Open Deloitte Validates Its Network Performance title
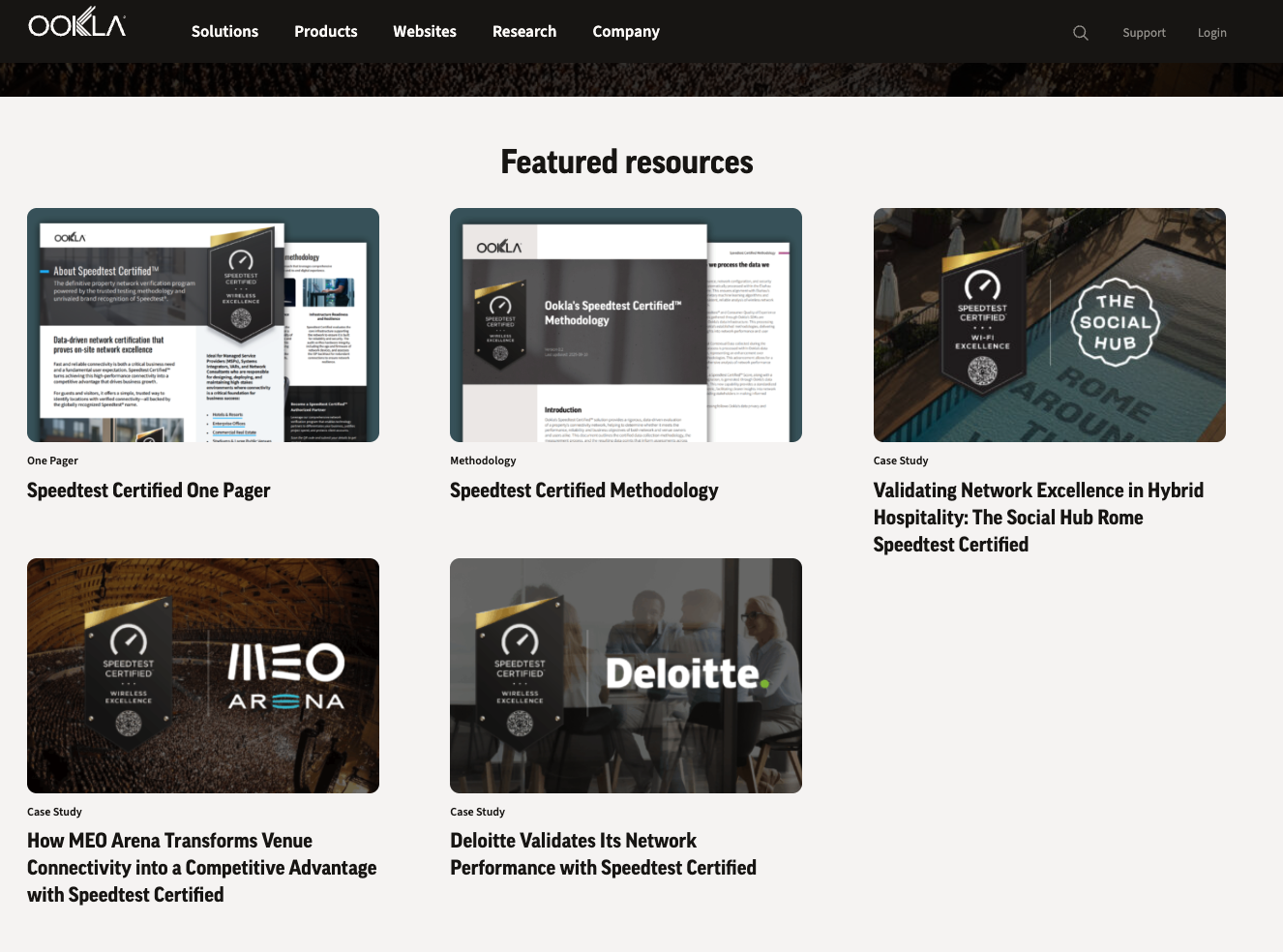The image size is (1283, 952). click(603, 854)
